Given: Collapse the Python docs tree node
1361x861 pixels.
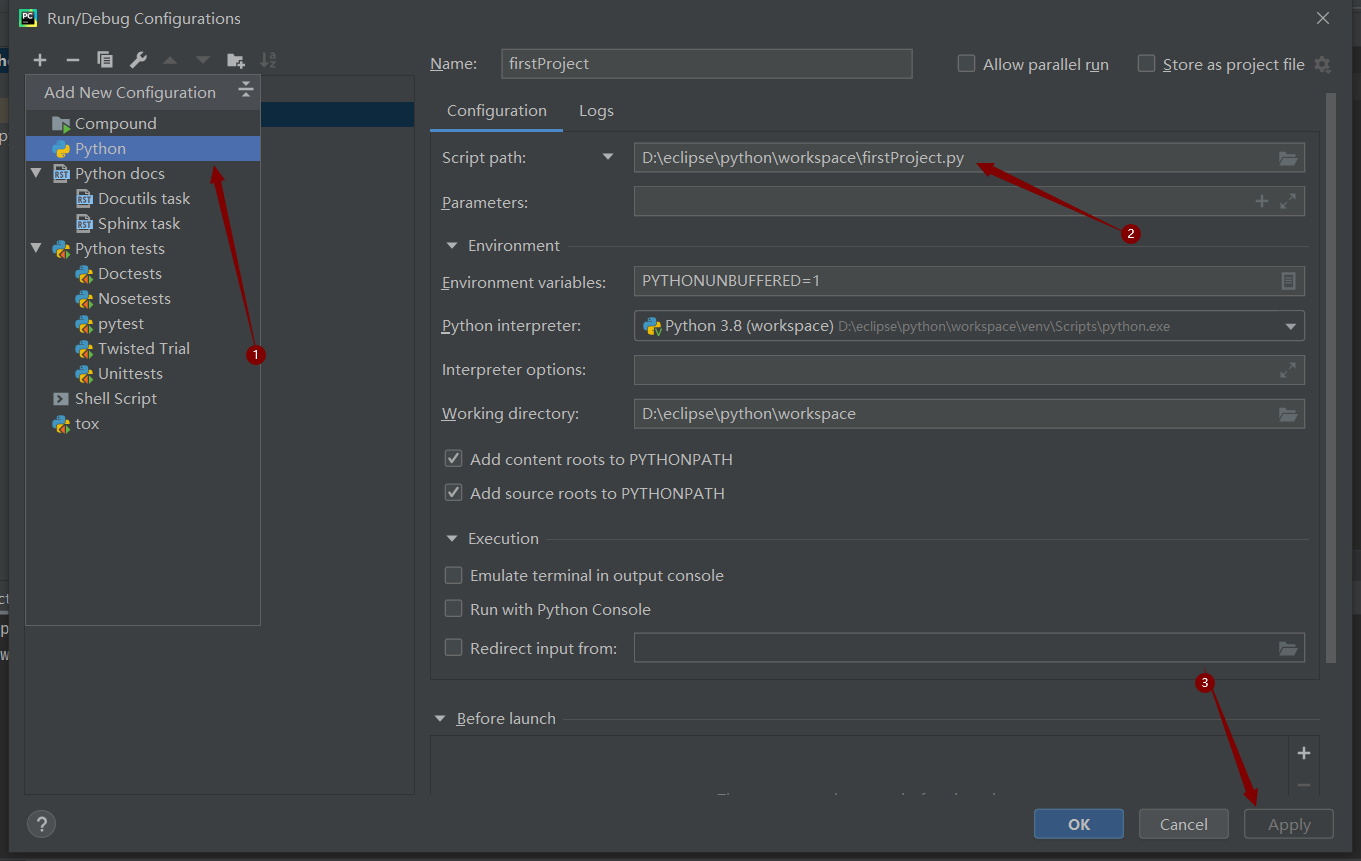Looking at the screenshot, I should (x=37, y=173).
